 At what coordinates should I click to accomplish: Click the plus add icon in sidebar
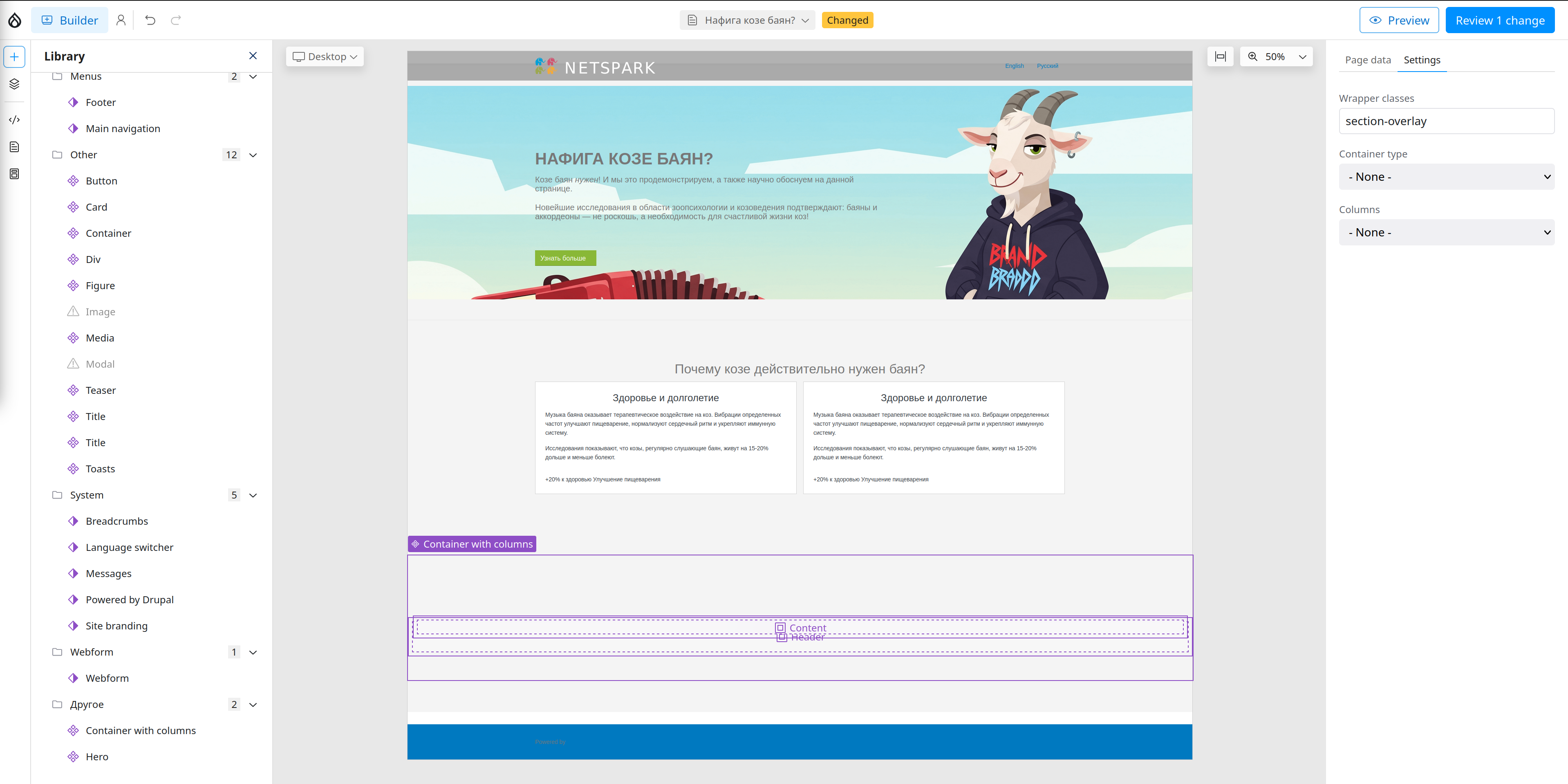click(x=15, y=57)
